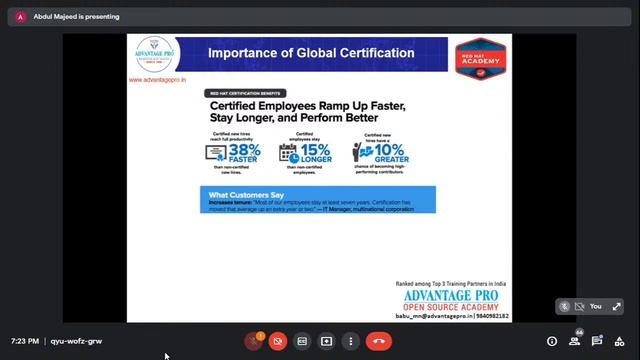This screenshot has width=640, height=360.
Task: Click the Advantage Pro round logo on slide
Action: [x=154, y=54]
